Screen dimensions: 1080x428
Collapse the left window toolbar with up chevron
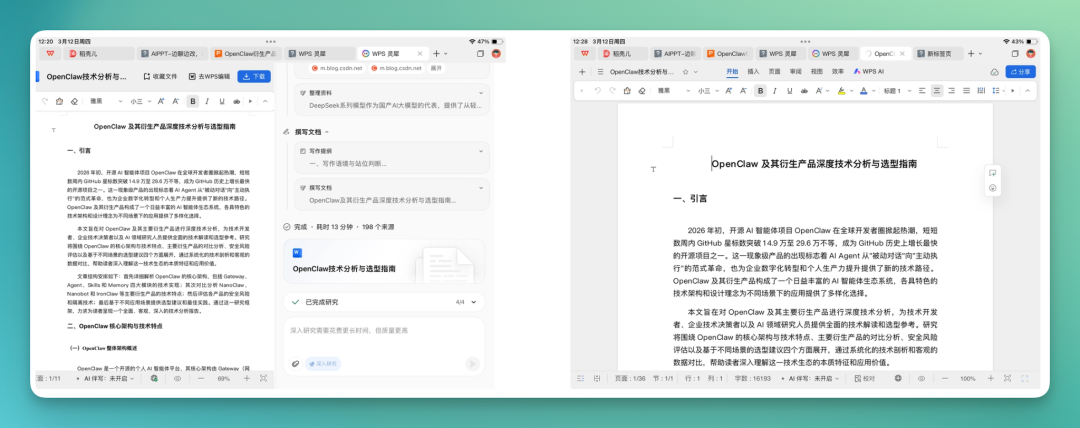tap(264, 101)
